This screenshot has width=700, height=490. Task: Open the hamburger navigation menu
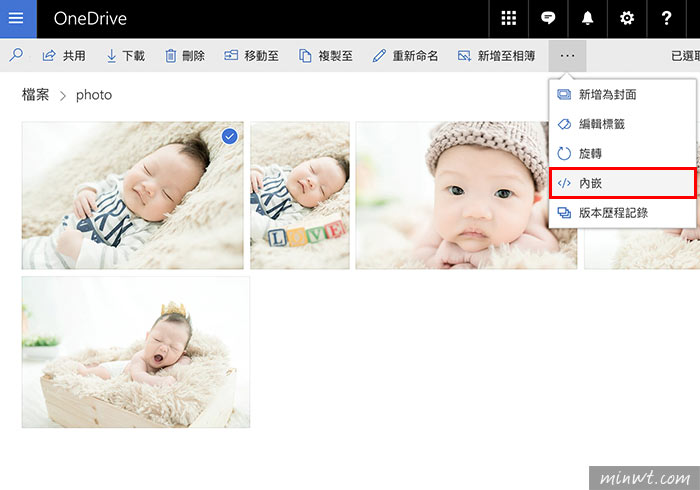tap(17, 18)
